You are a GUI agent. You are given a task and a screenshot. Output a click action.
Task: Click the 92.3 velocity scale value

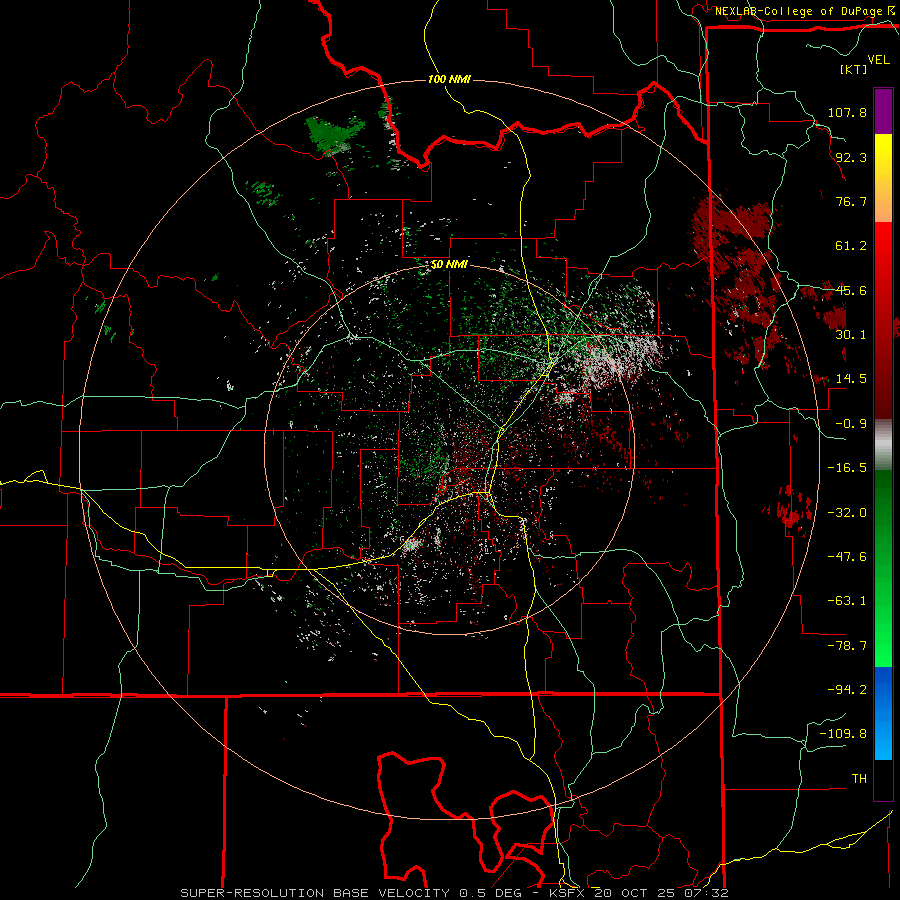click(x=851, y=157)
